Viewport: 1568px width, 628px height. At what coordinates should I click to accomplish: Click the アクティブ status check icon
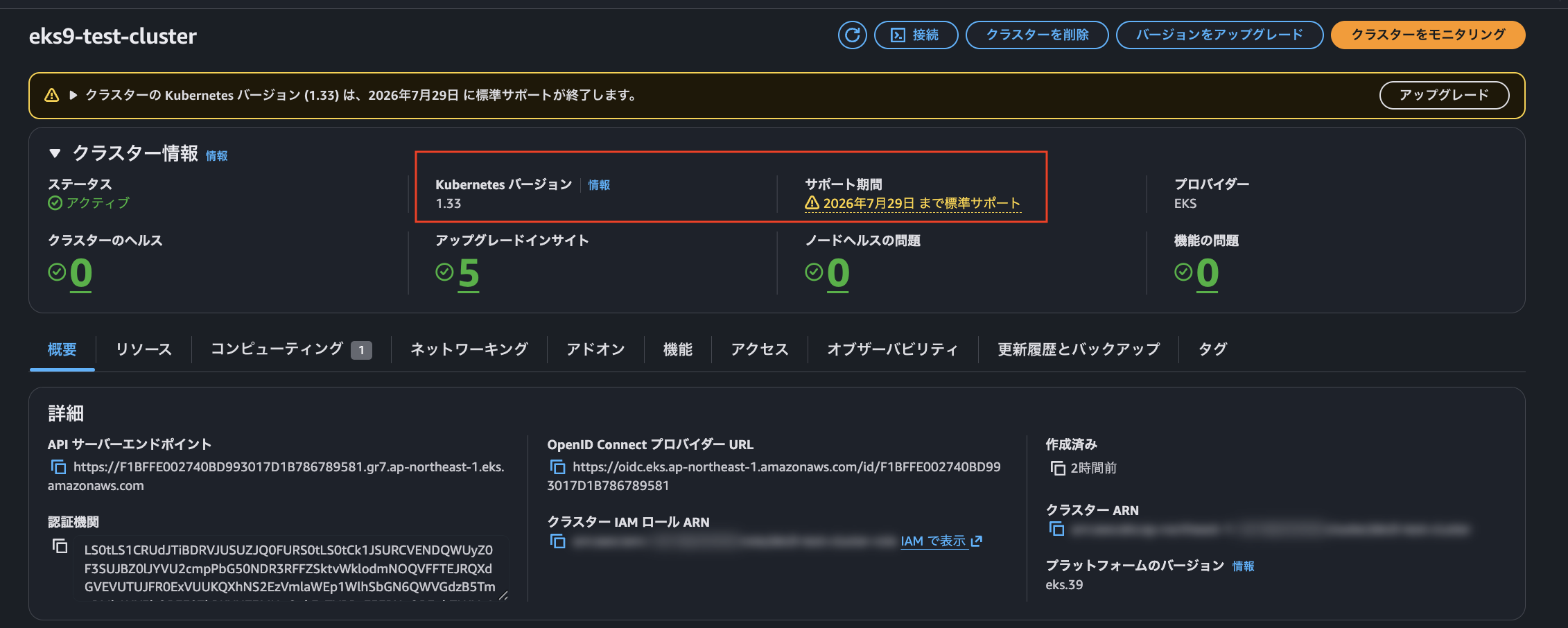[55, 203]
